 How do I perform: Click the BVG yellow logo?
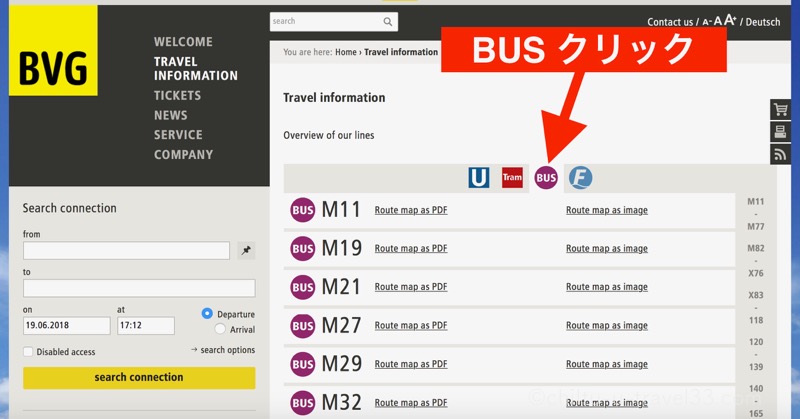(53, 51)
